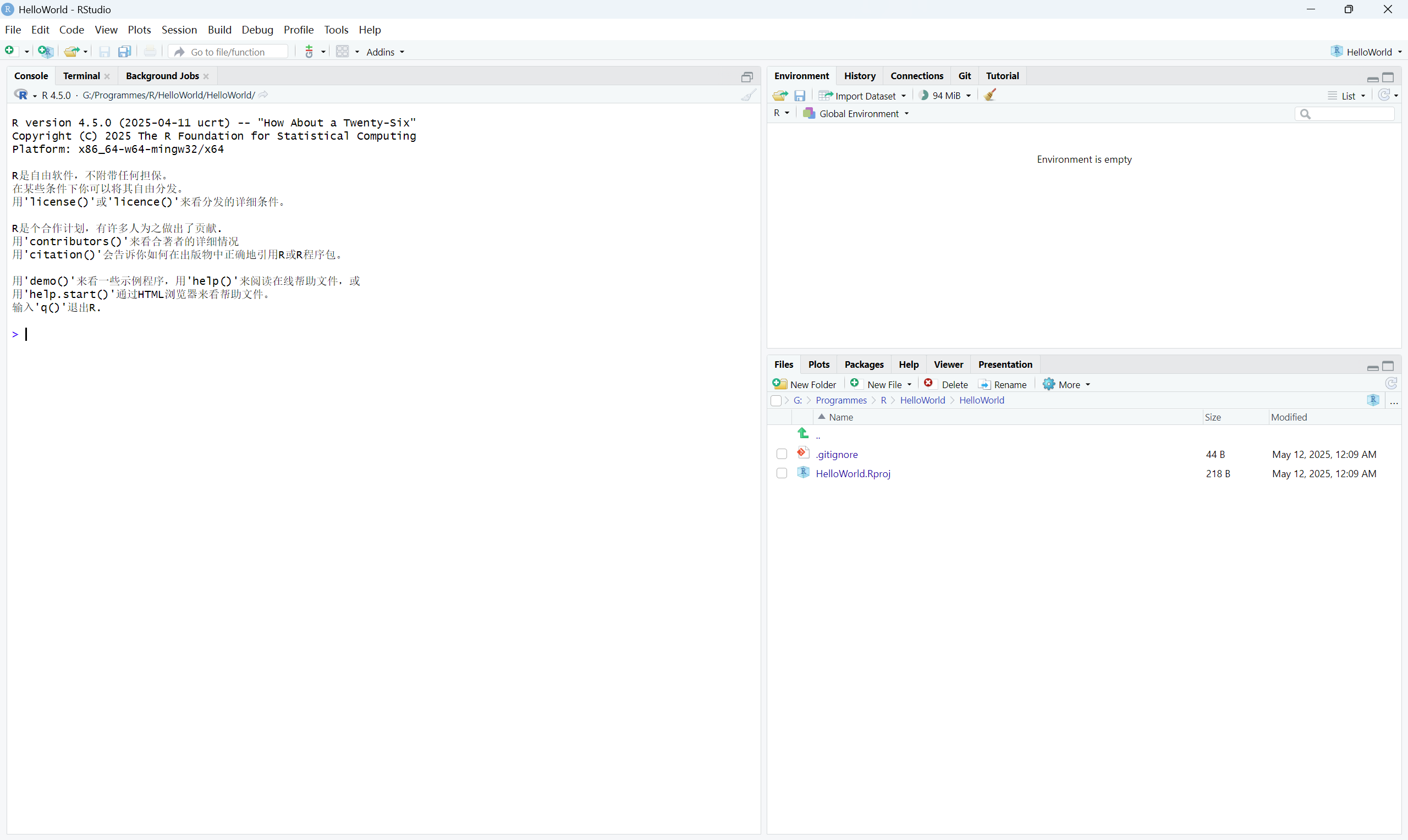Image resolution: width=1408 pixels, height=840 pixels.
Task: Open the HelloWorld project dropdown
Action: [x=1367, y=52]
